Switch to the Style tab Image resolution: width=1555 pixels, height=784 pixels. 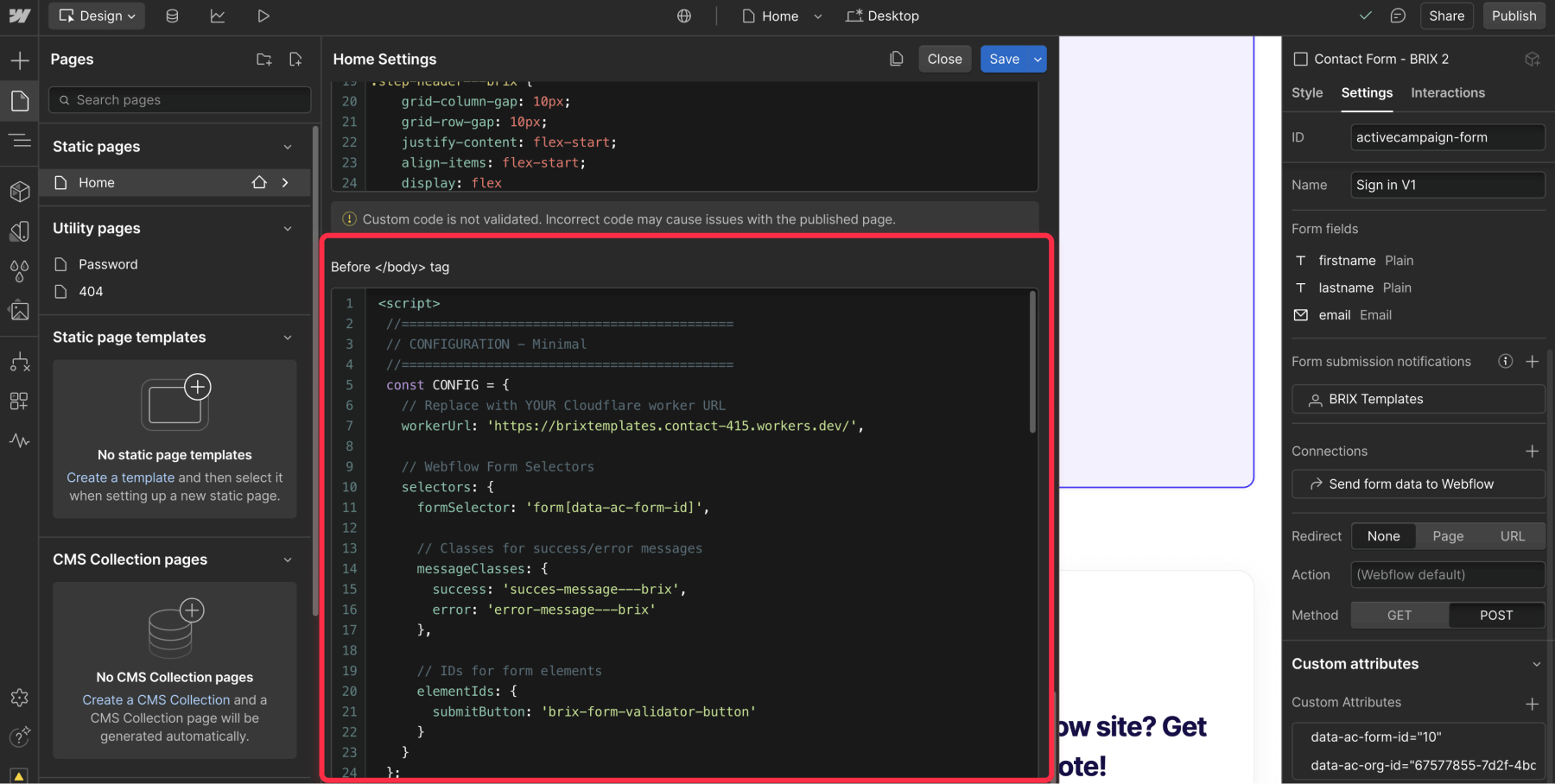coord(1307,92)
